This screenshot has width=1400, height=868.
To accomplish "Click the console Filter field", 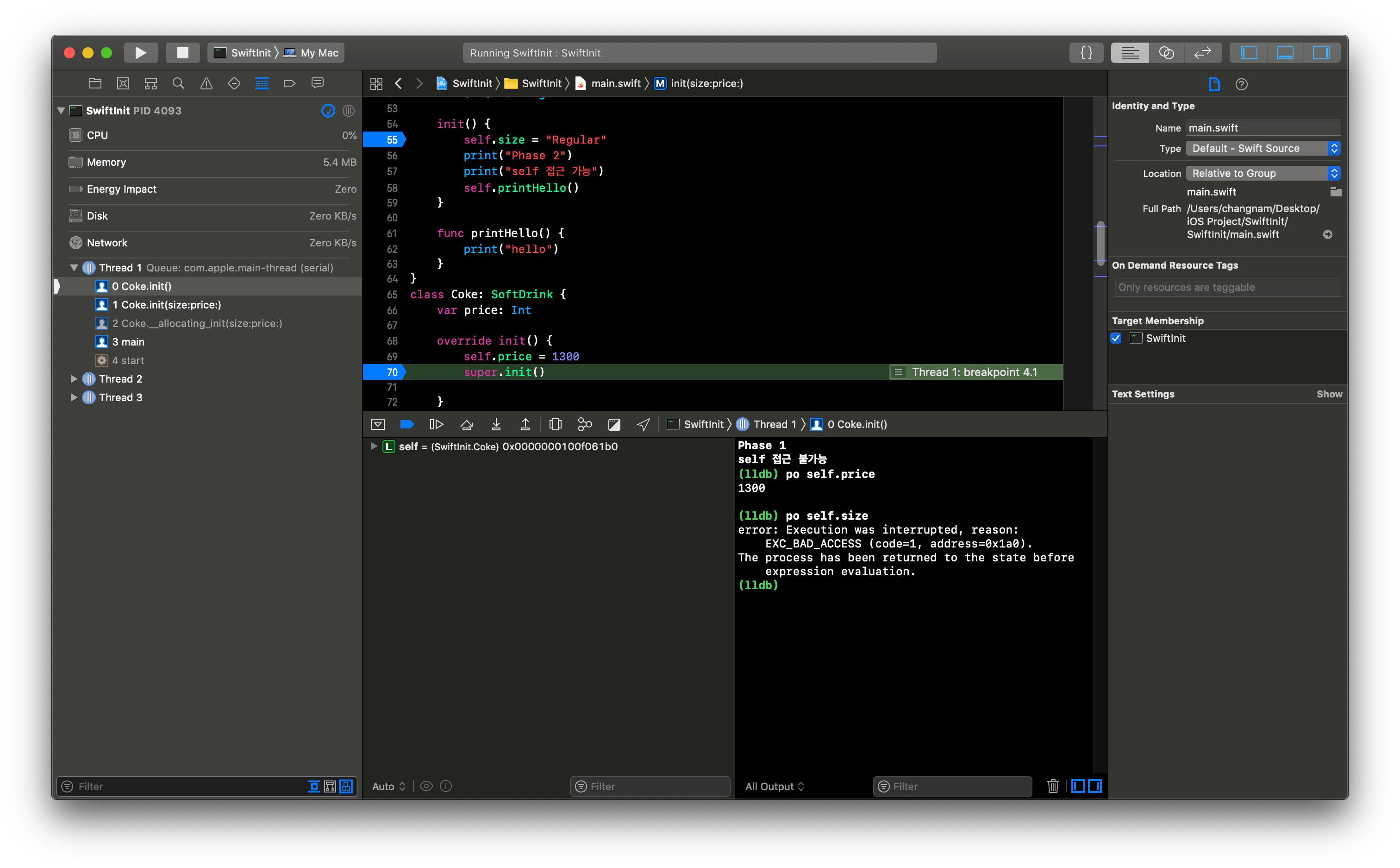I will tap(951, 786).
